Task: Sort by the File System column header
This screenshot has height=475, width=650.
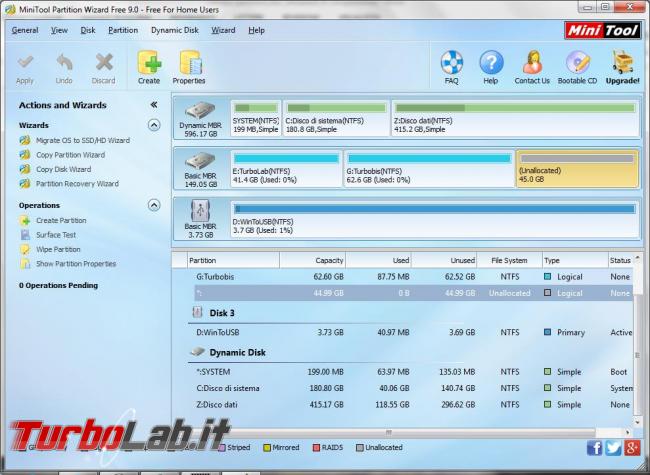Action: point(509,260)
